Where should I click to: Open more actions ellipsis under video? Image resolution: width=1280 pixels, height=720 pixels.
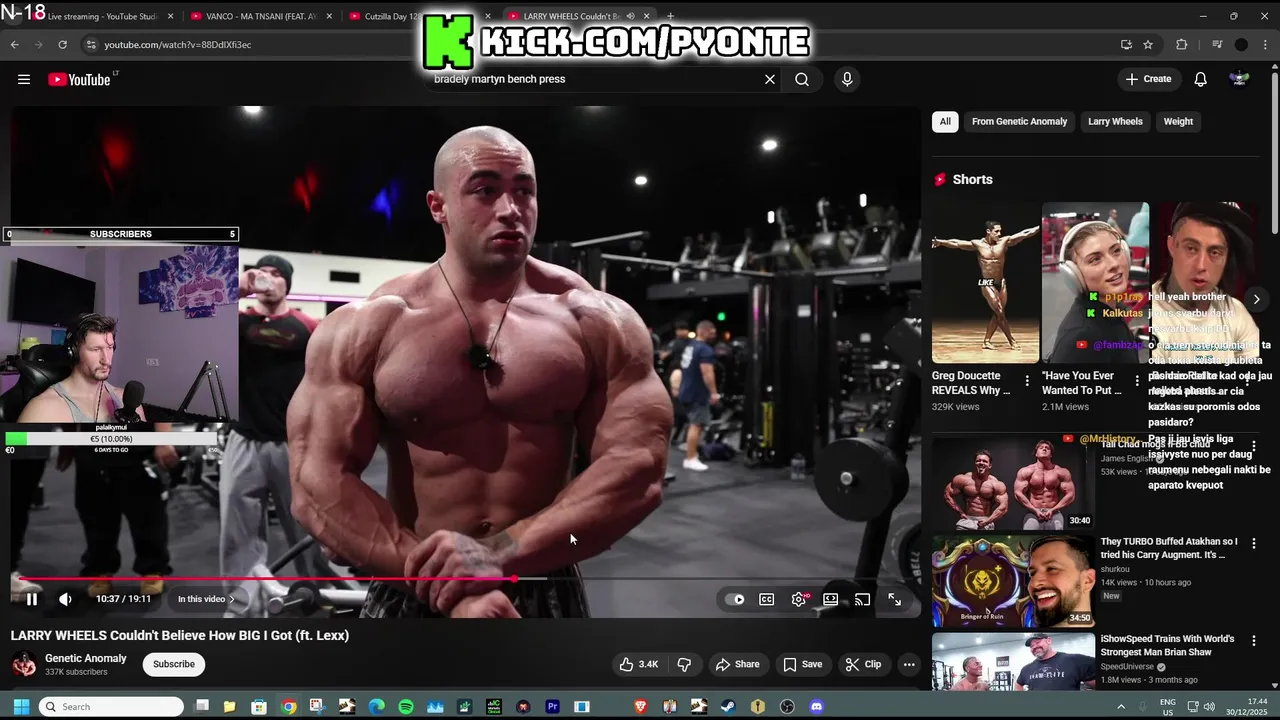(x=909, y=664)
